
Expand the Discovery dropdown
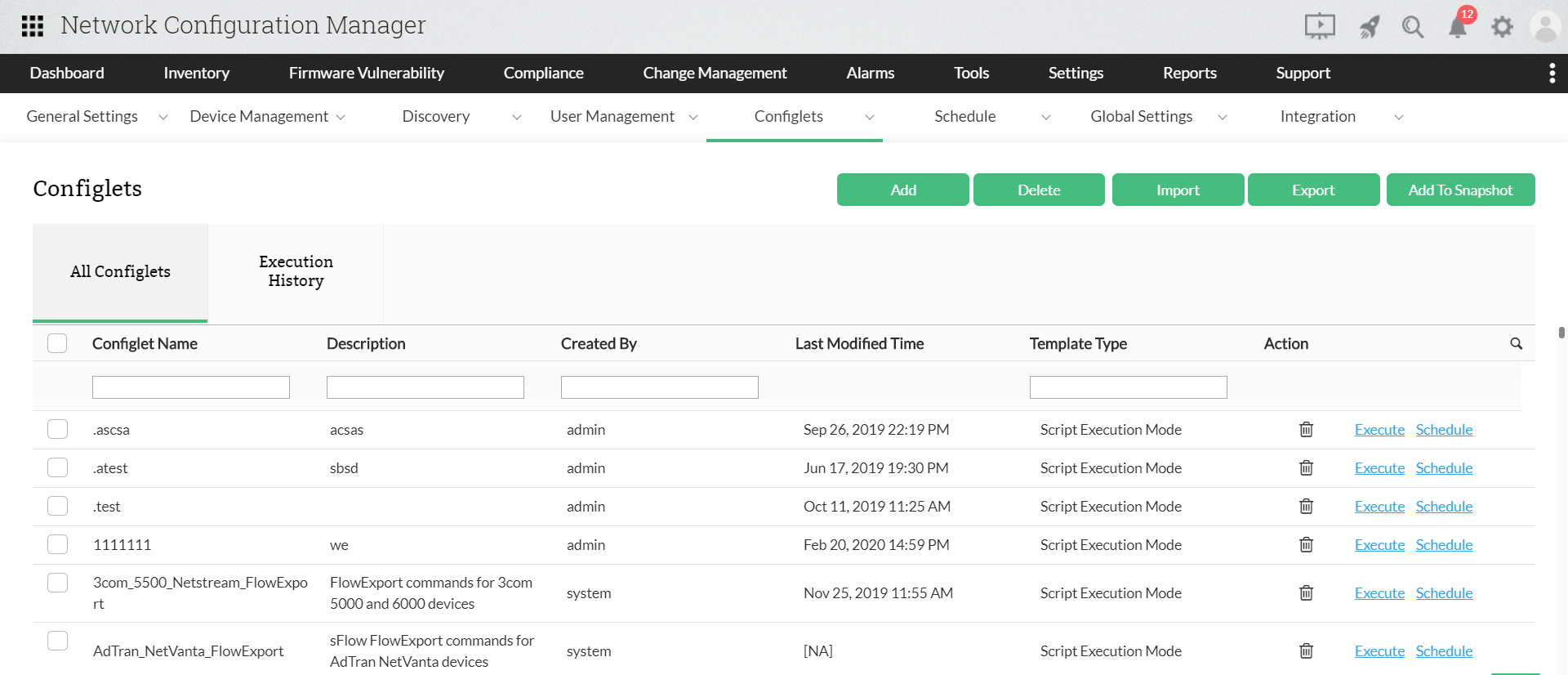pos(516,117)
